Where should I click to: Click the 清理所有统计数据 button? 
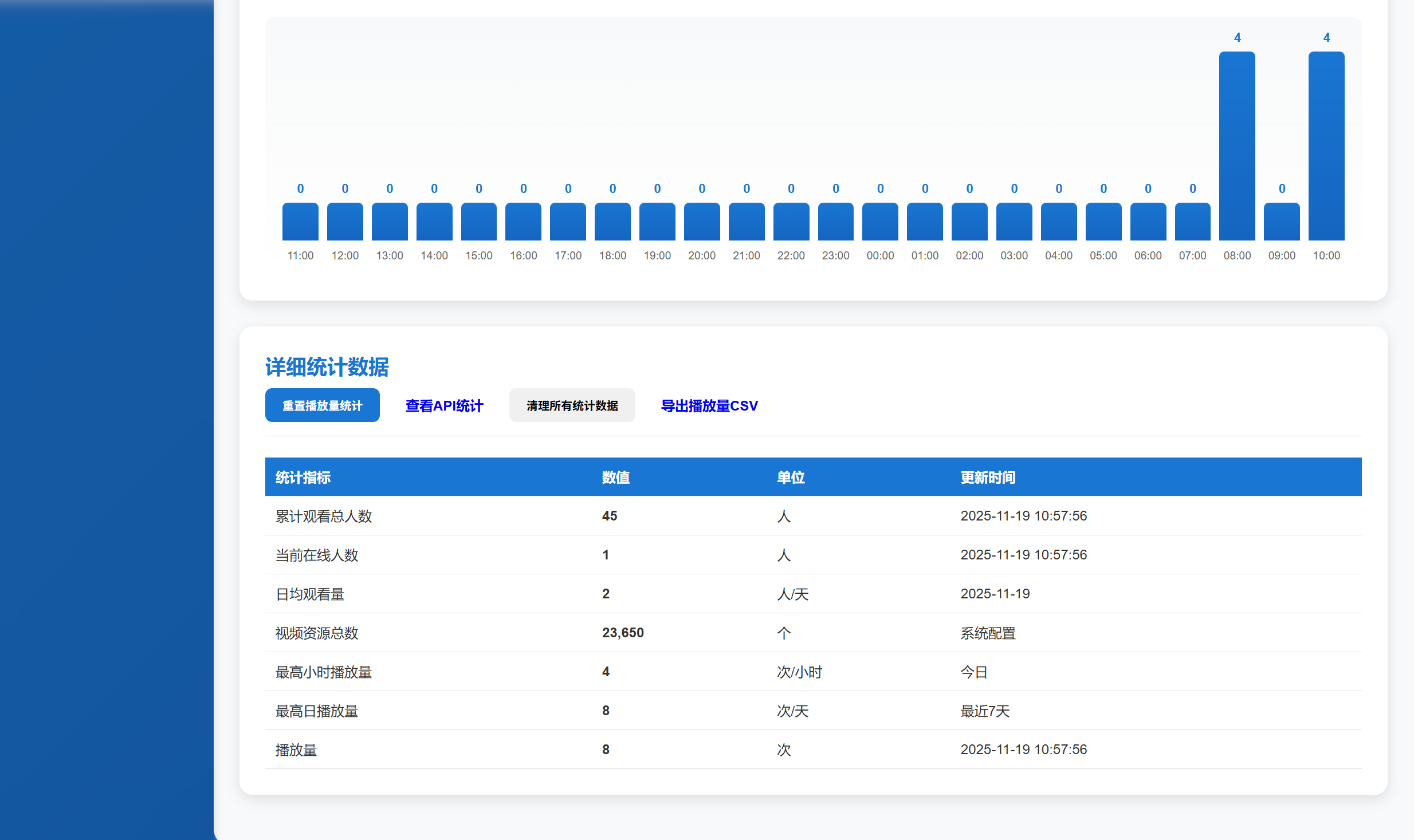click(x=572, y=405)
